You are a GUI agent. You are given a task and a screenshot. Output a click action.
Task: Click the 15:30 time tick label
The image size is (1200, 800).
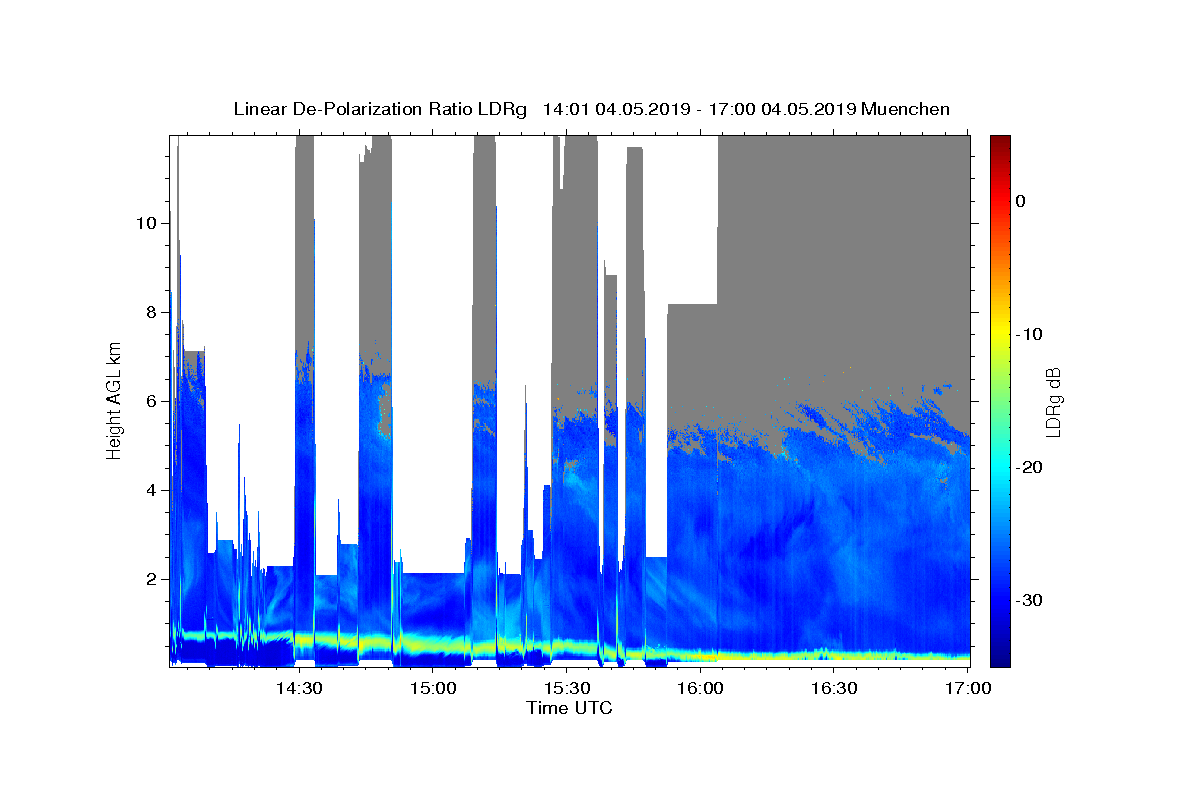coord(566,689)
